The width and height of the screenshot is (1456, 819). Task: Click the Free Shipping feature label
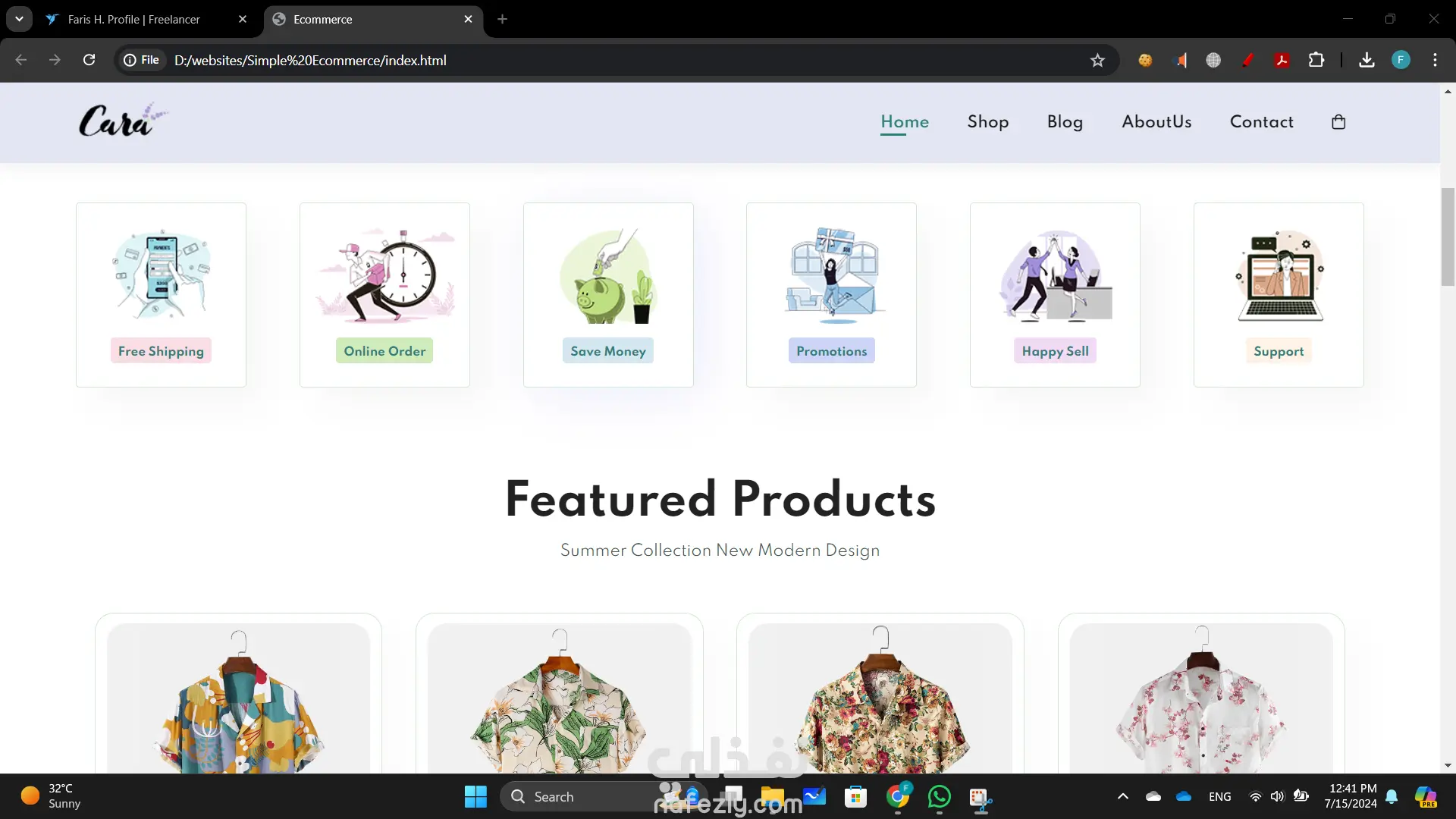161,351
